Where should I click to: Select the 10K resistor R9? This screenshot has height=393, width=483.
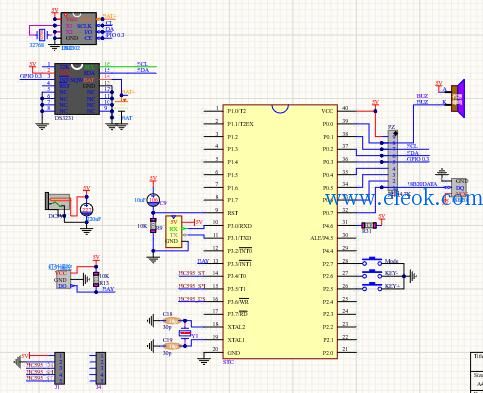click(x=153, y=226)
